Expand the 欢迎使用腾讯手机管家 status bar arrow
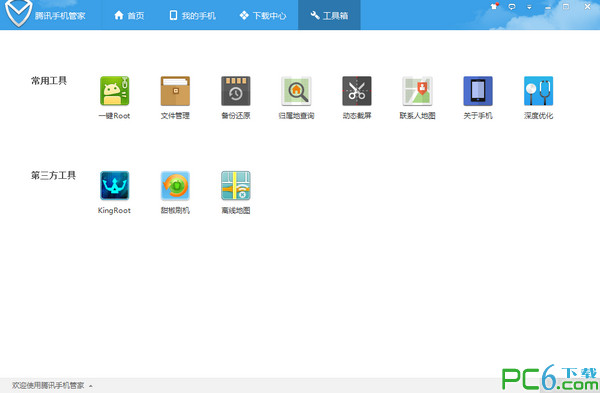This screenshot has height=393, width=600. (x=91, y=386)
